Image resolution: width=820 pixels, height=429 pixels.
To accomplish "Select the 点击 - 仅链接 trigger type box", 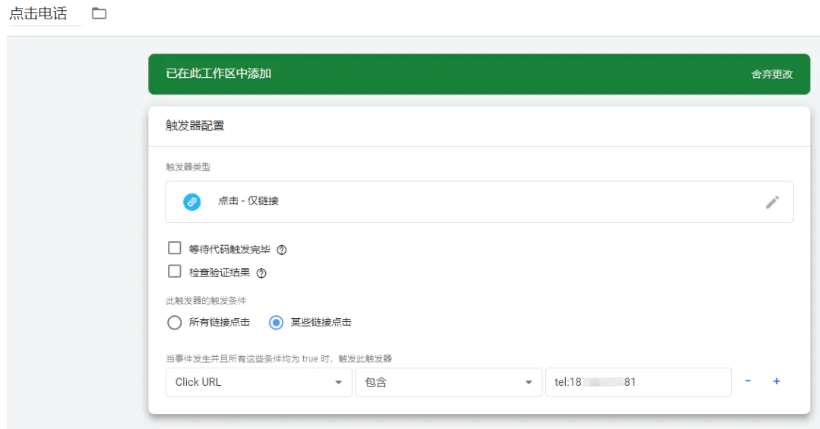I will click(x=479, y=202).
